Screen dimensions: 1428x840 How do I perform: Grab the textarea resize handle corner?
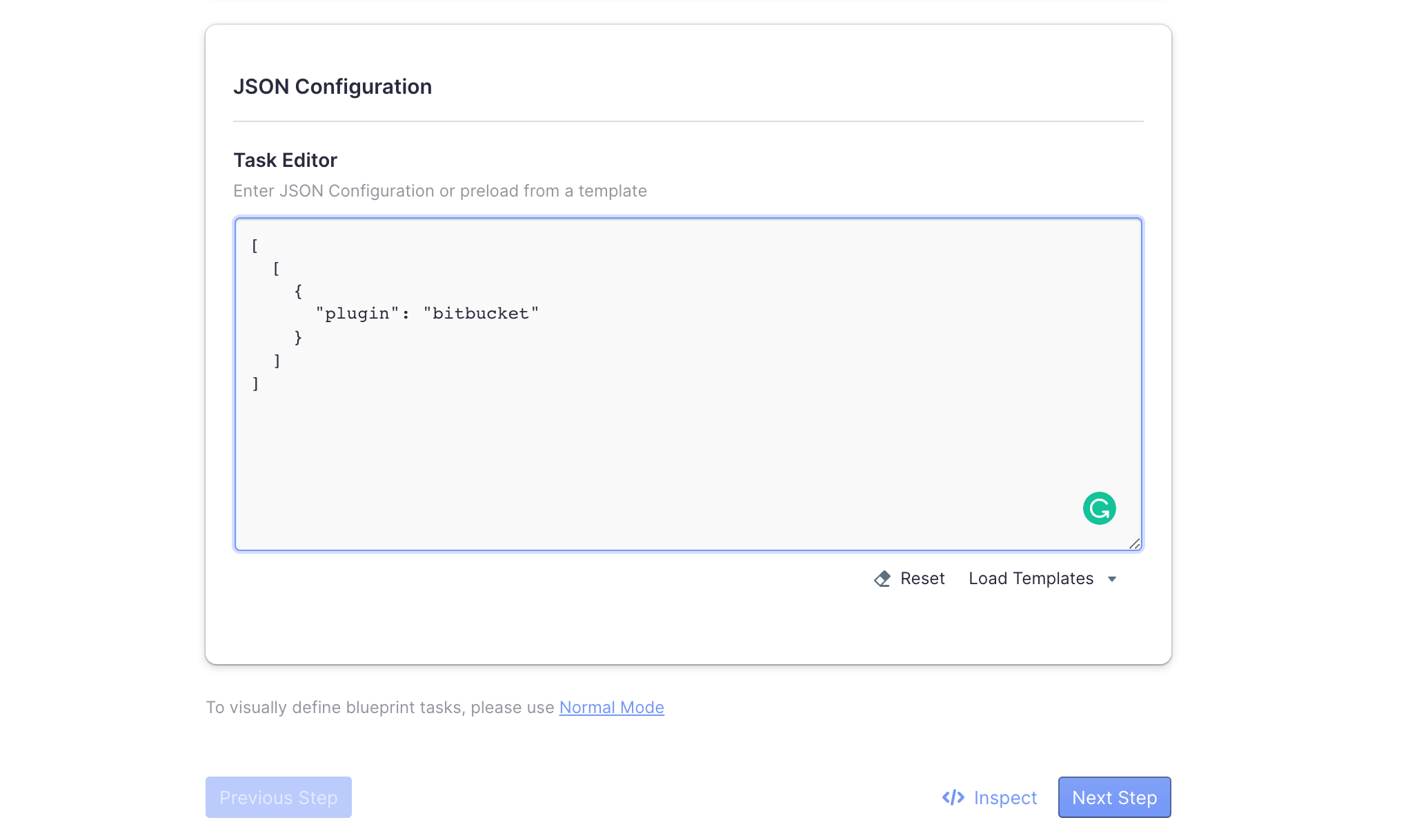point(1134,543)
